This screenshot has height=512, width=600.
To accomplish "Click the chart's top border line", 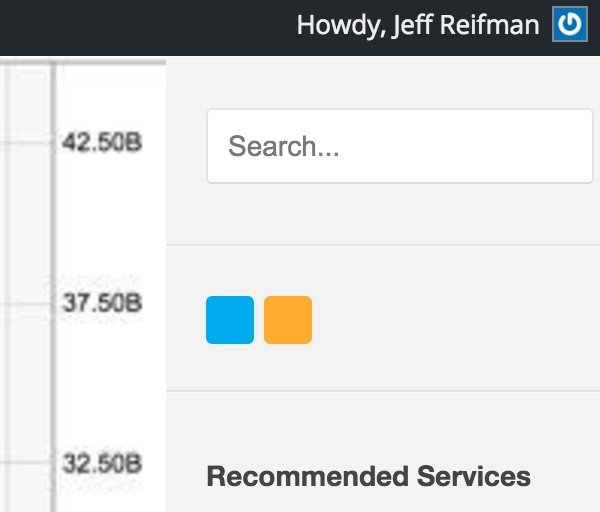I will click(x=83, y=62).
